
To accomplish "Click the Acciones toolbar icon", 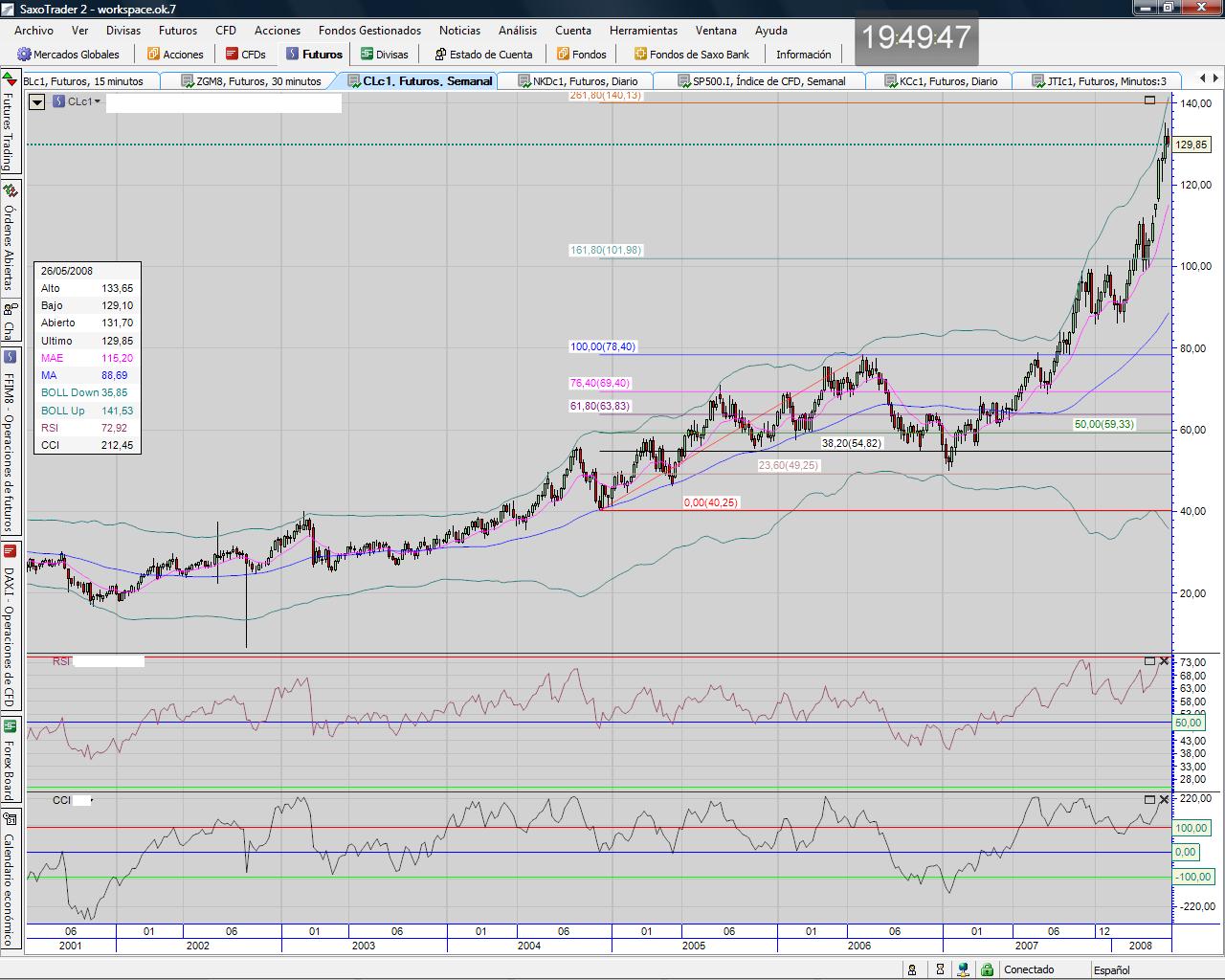I will click(x=154, y=55).
